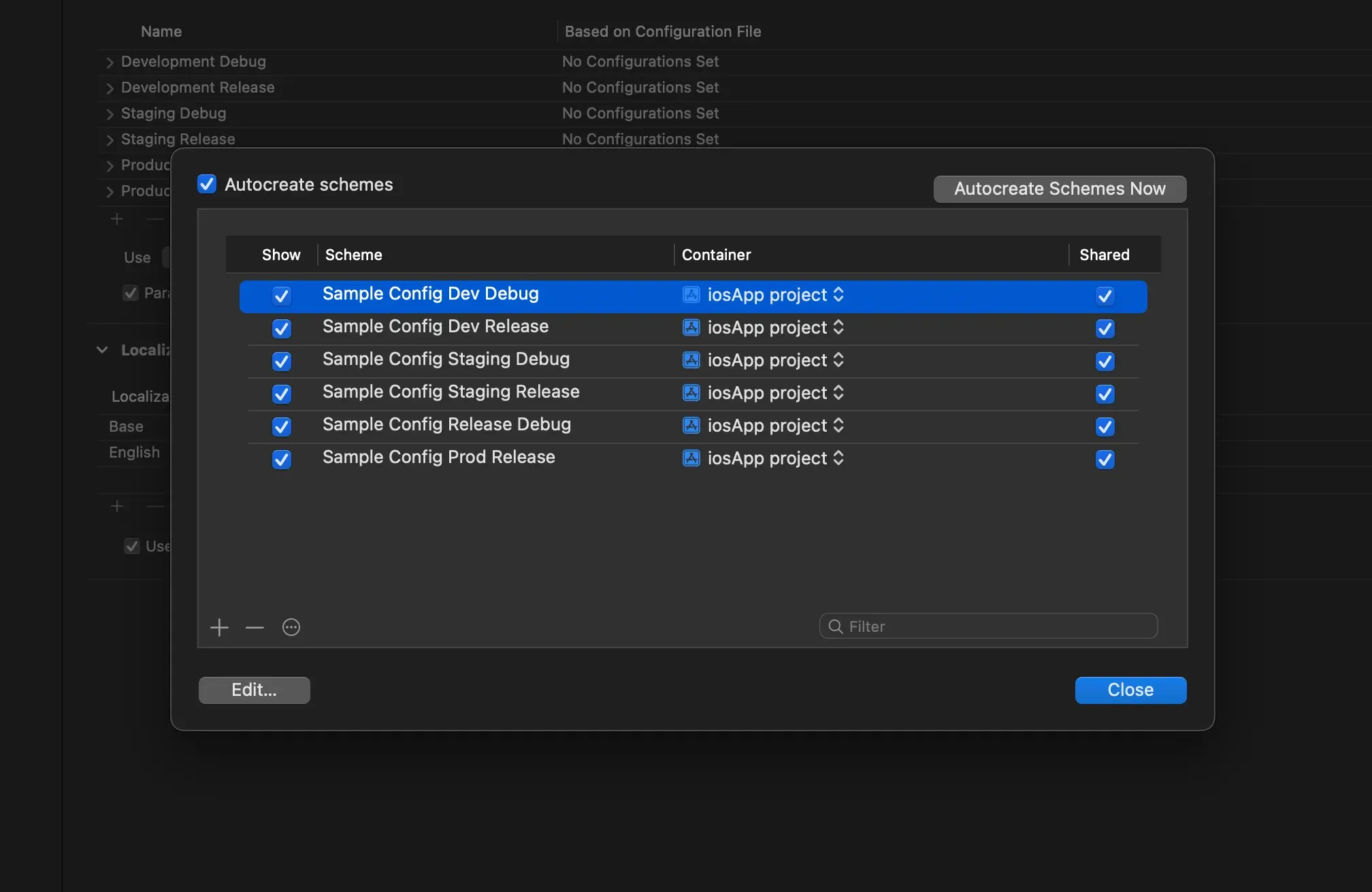1372x892 pixels.
Task: Toggle Shared for Sample Config Staging Debug
Action: click(x=1105, y=361)
